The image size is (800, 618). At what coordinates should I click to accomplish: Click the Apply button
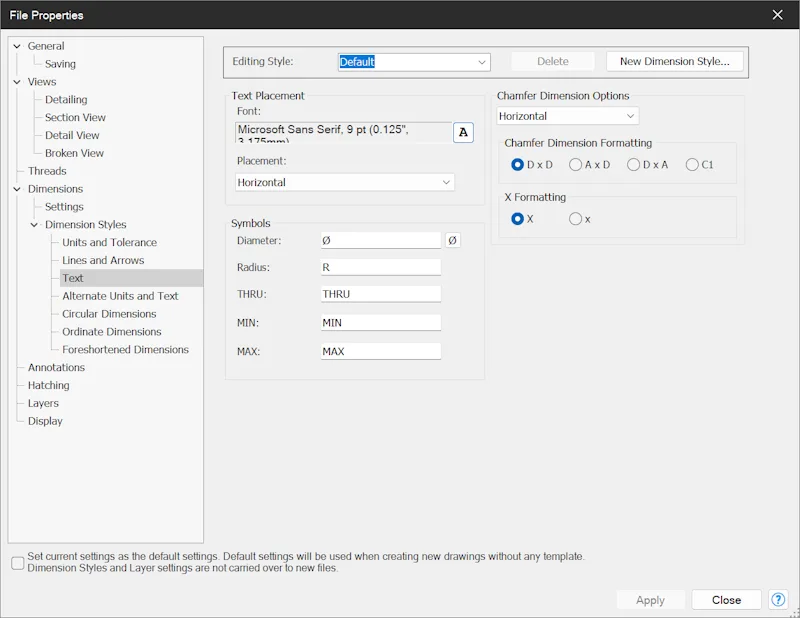pos(650,600)
